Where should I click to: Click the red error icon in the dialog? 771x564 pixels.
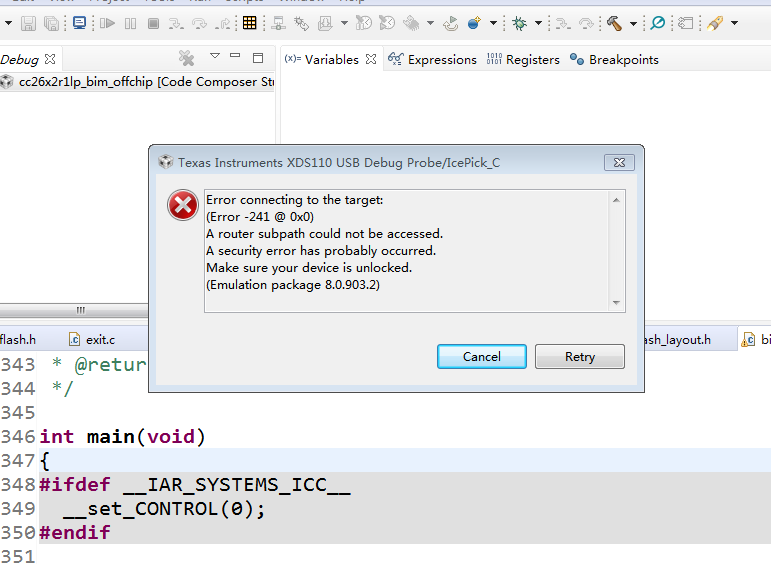(182, 205)
